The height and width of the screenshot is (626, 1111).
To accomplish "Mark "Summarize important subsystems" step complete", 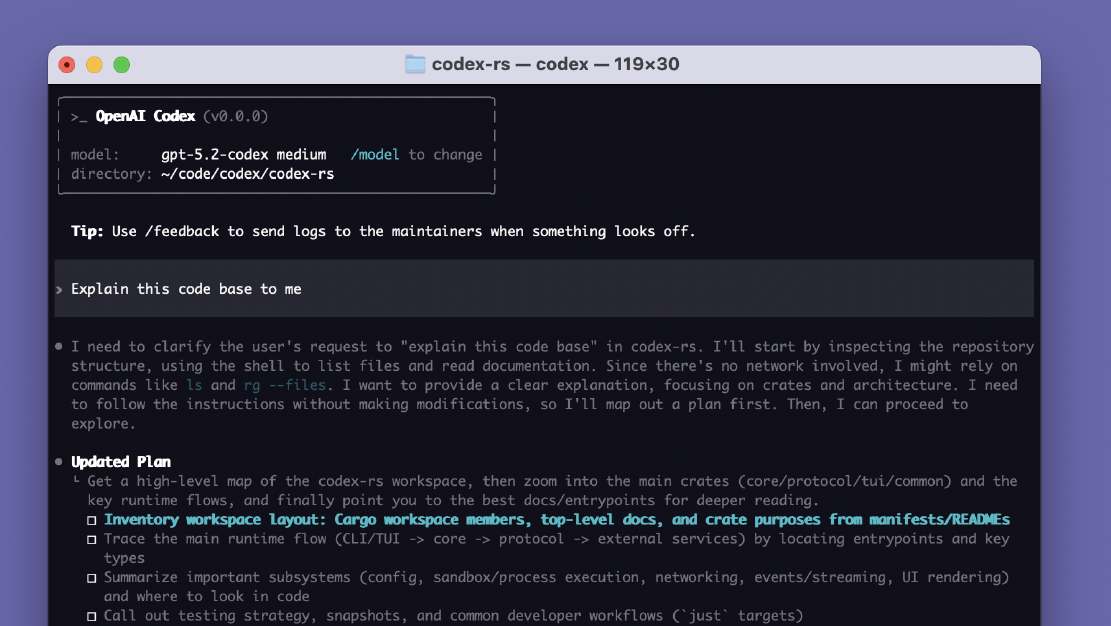I will tap(92, 577).
